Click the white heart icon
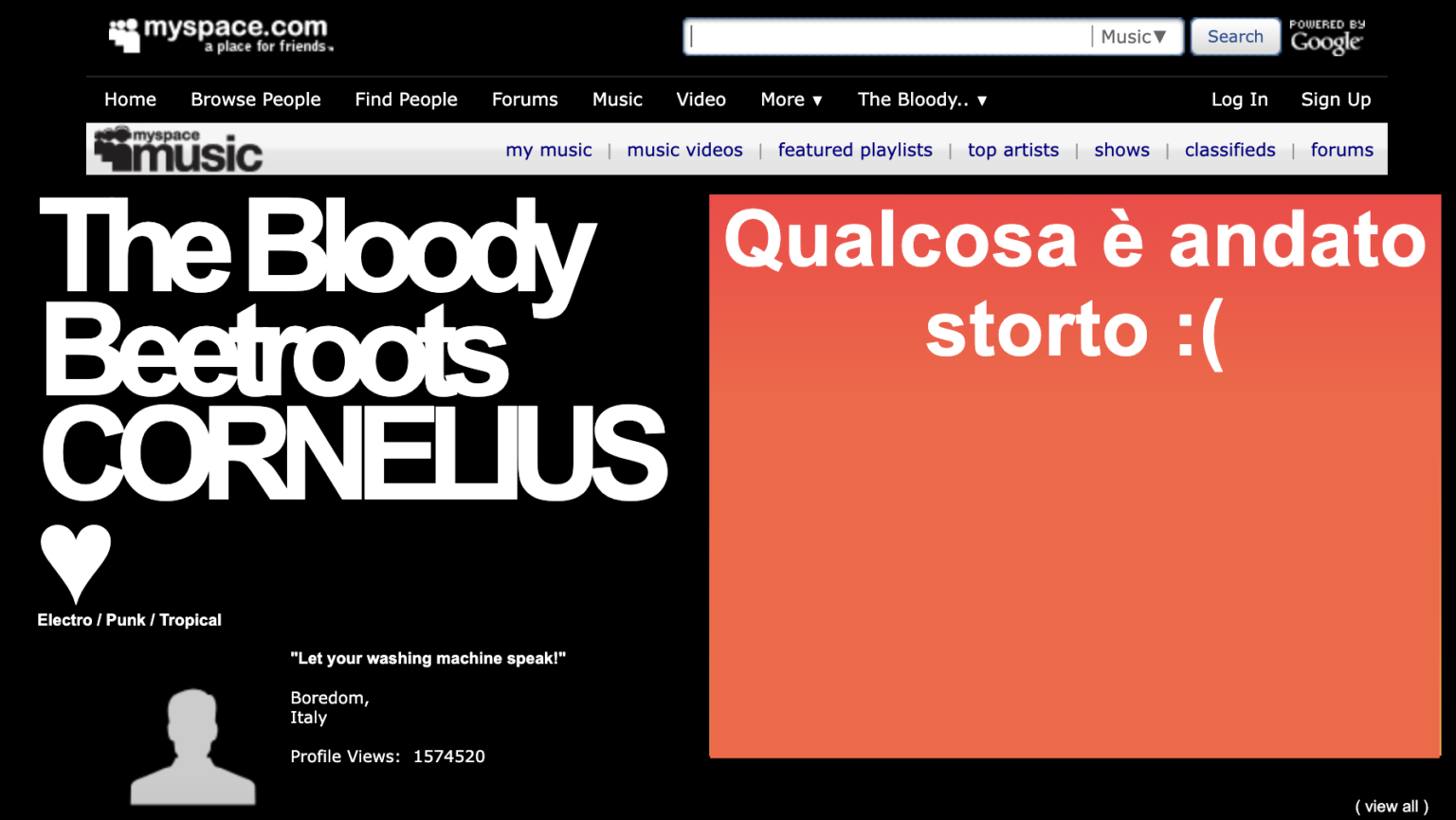This screenshot has width=1456, height=820. tap(76, 563)
